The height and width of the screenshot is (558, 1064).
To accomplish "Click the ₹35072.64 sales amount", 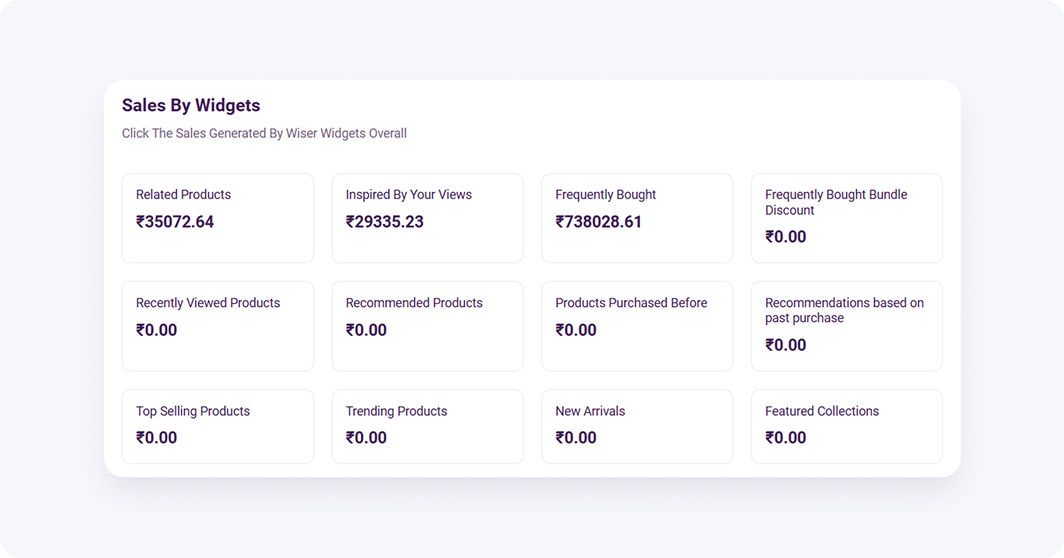I will pyautogui.click(x=175, y=222).
